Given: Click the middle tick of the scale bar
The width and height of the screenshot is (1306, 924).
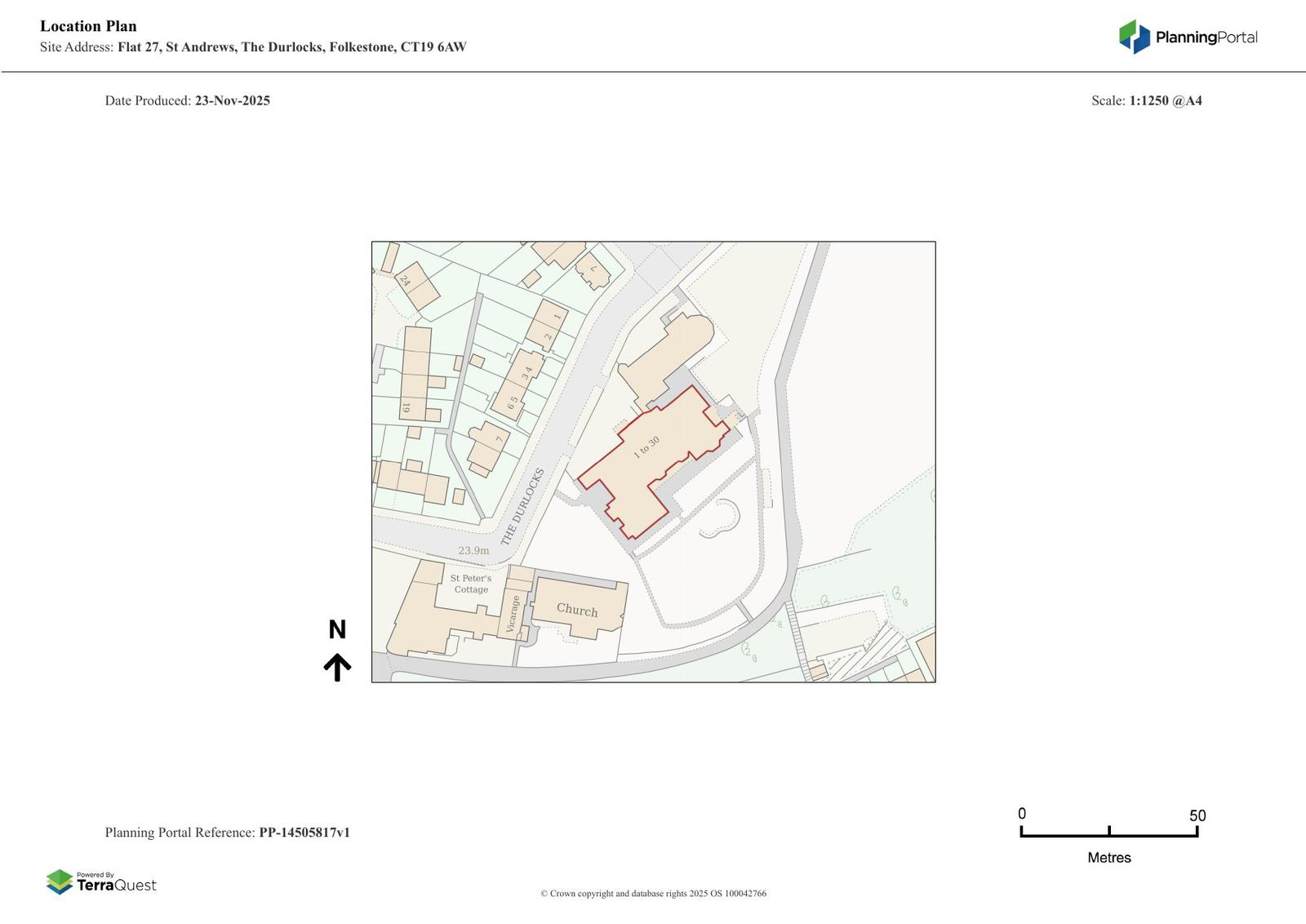Looking at the screenshot, I should click(1109, 832).
